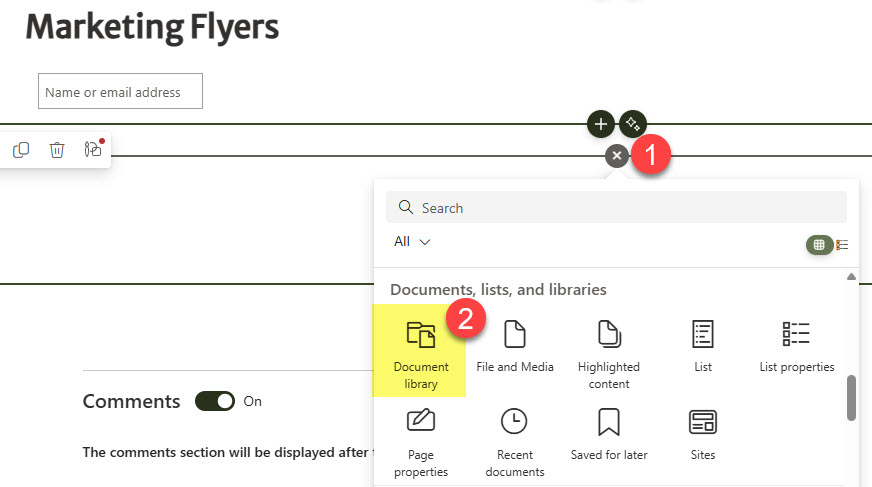Add the File and Media web part
872x487 pixels.
click(x=514, y=346)
